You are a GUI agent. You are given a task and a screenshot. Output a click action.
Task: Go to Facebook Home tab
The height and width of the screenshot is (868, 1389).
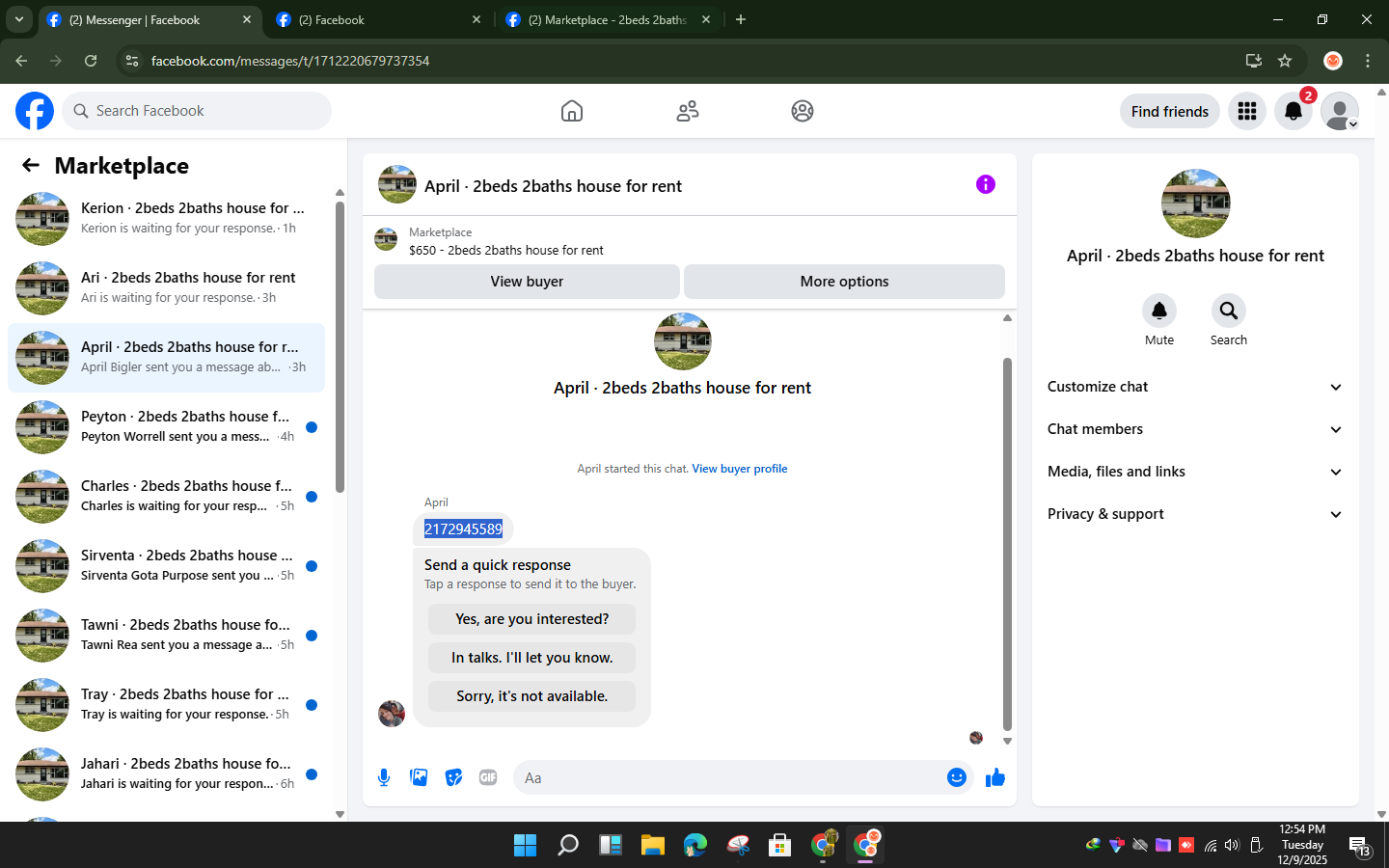(x=572, y=111)
